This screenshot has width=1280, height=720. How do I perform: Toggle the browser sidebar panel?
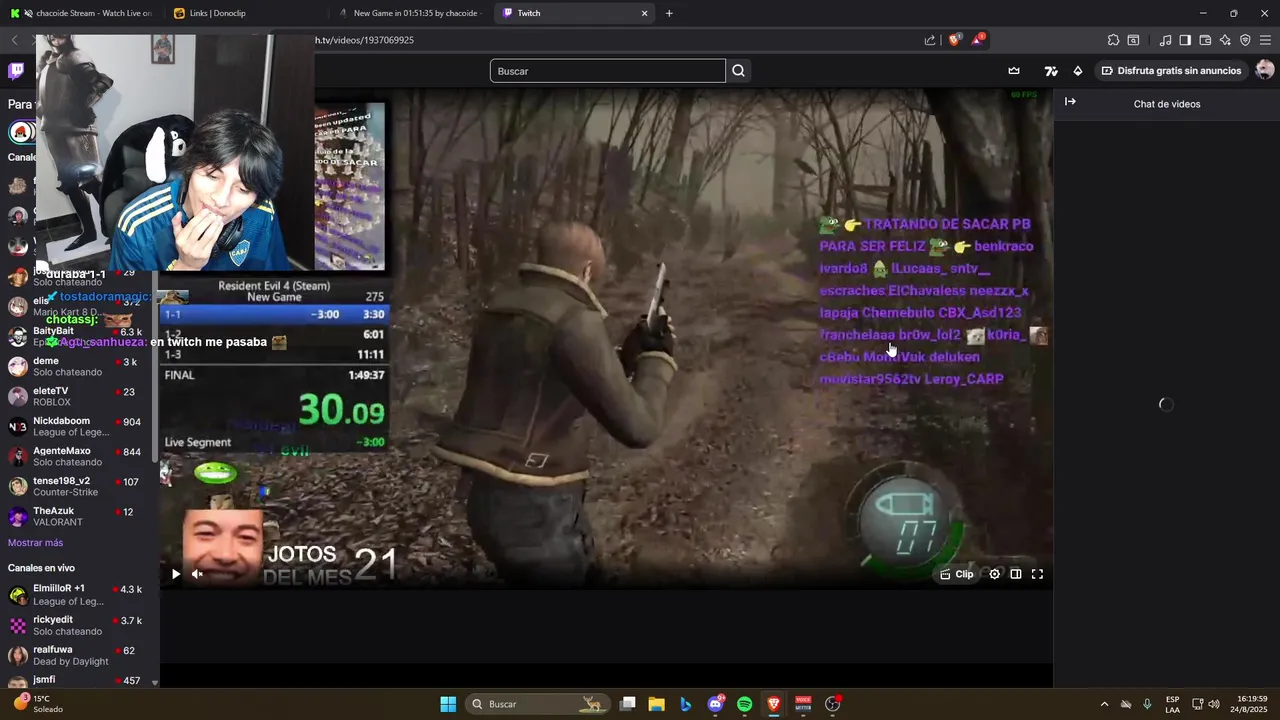[1185, 40]
